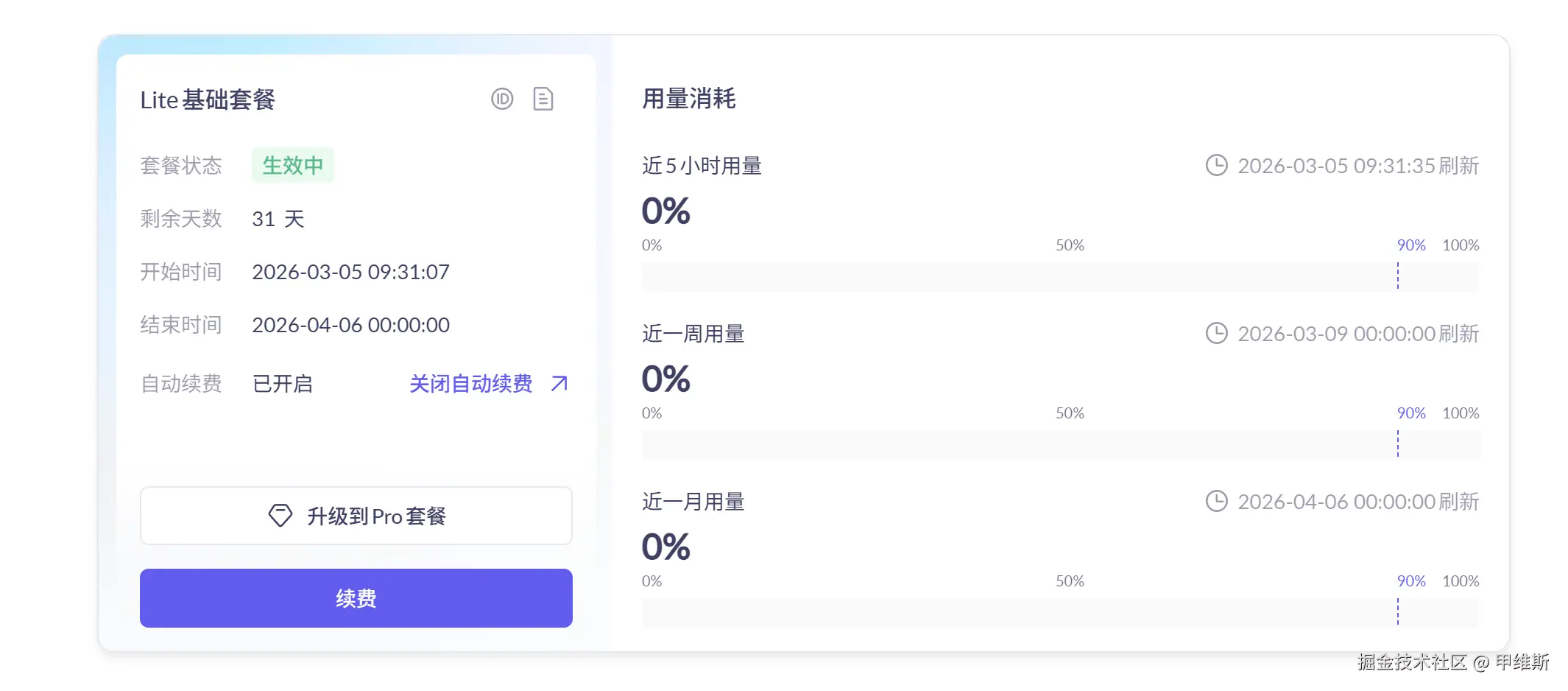Click the Lite基础套餐 plan title
The width and height of the screenshot is (1568, 691).
tap(208, 99)
